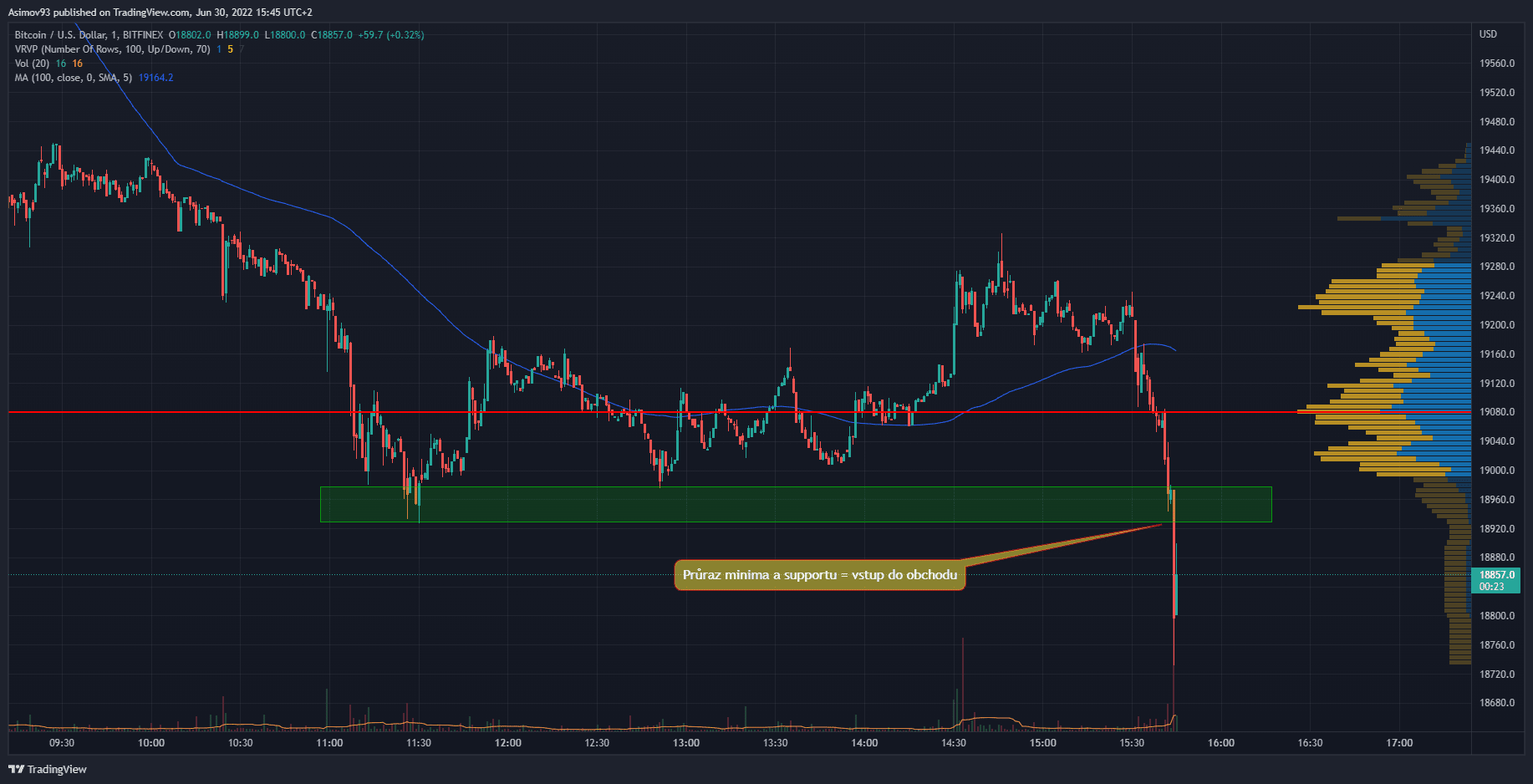Screen dimensions: 1533x784
Task: Select the Vol (20) indicator legend
Action: [x=32, y=64]
